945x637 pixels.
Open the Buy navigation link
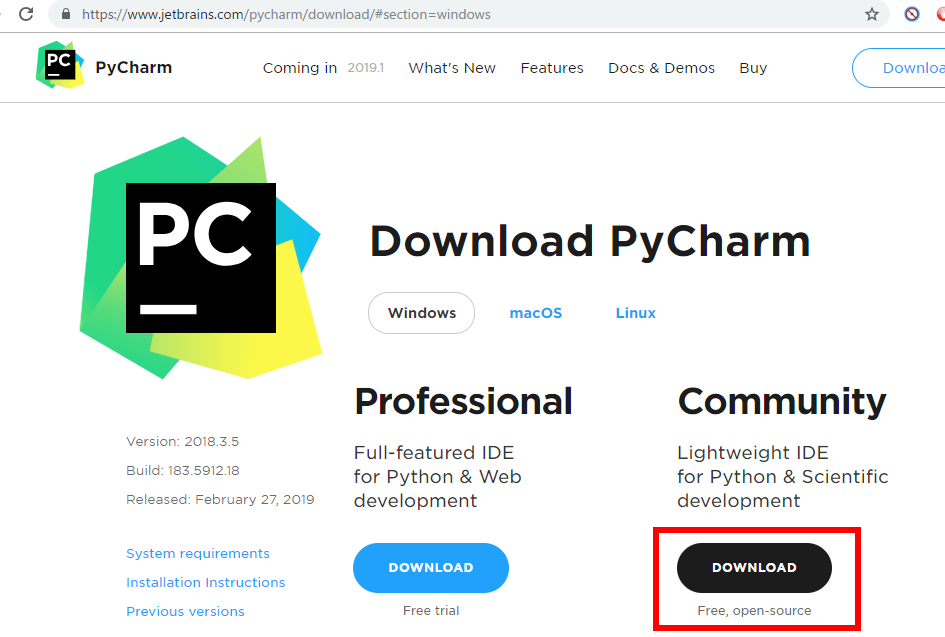753,68
